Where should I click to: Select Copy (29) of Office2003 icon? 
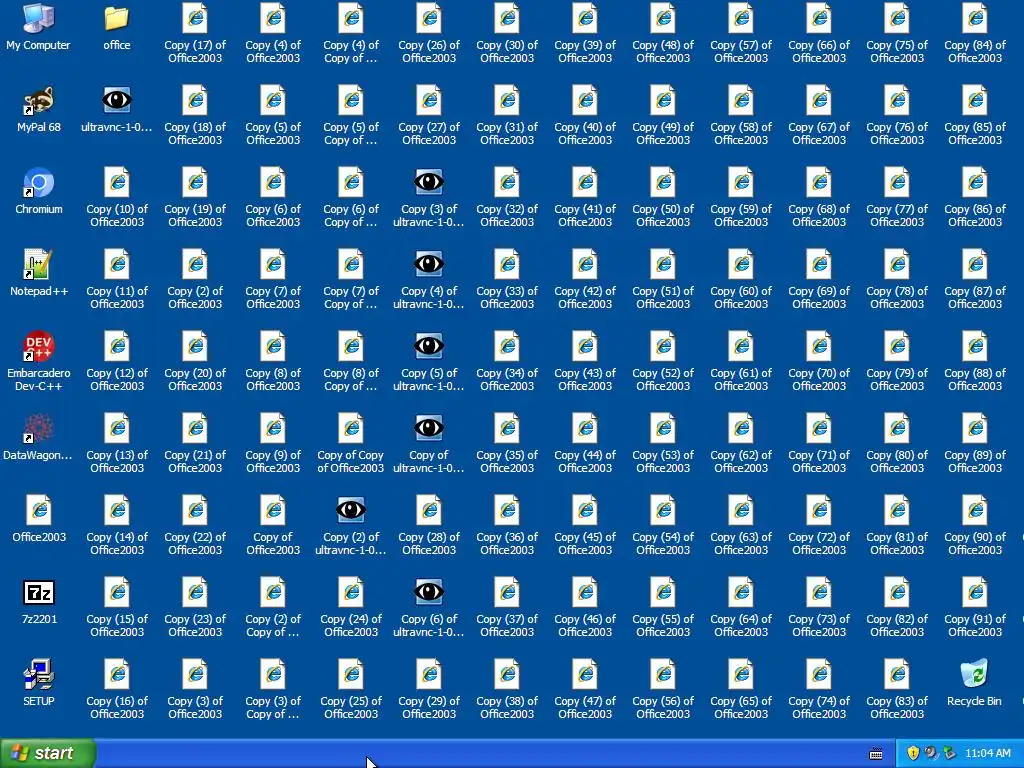click(428, 675)
